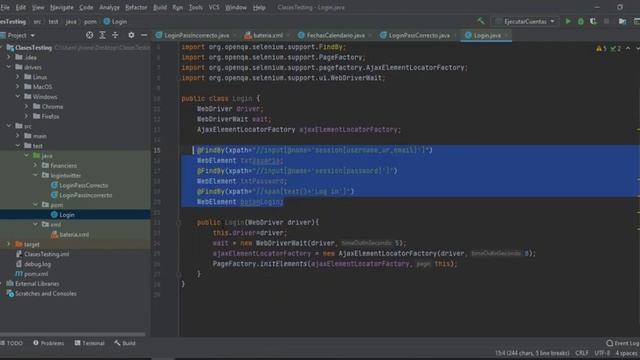
Task: Open the Problems tool window
Action: pyautogui.click(x=49, y=343)
